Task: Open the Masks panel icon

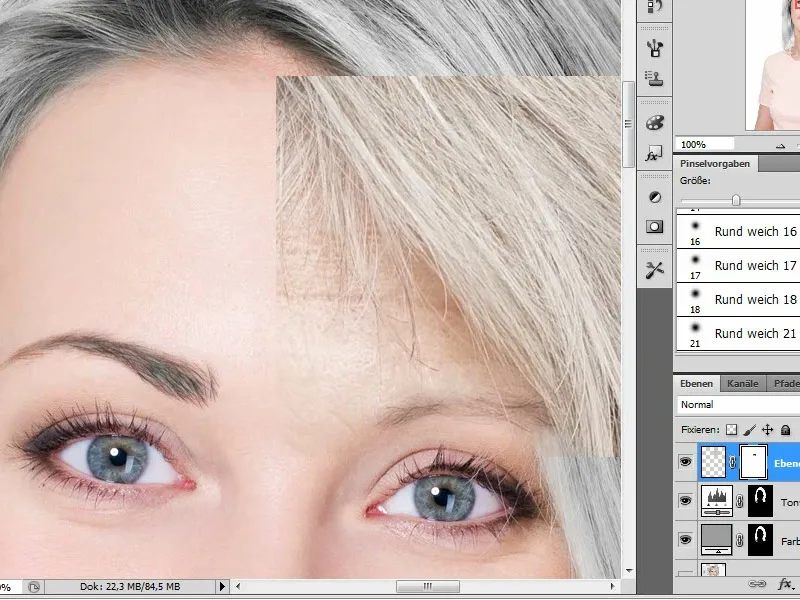Action: [x=655, y=227]
